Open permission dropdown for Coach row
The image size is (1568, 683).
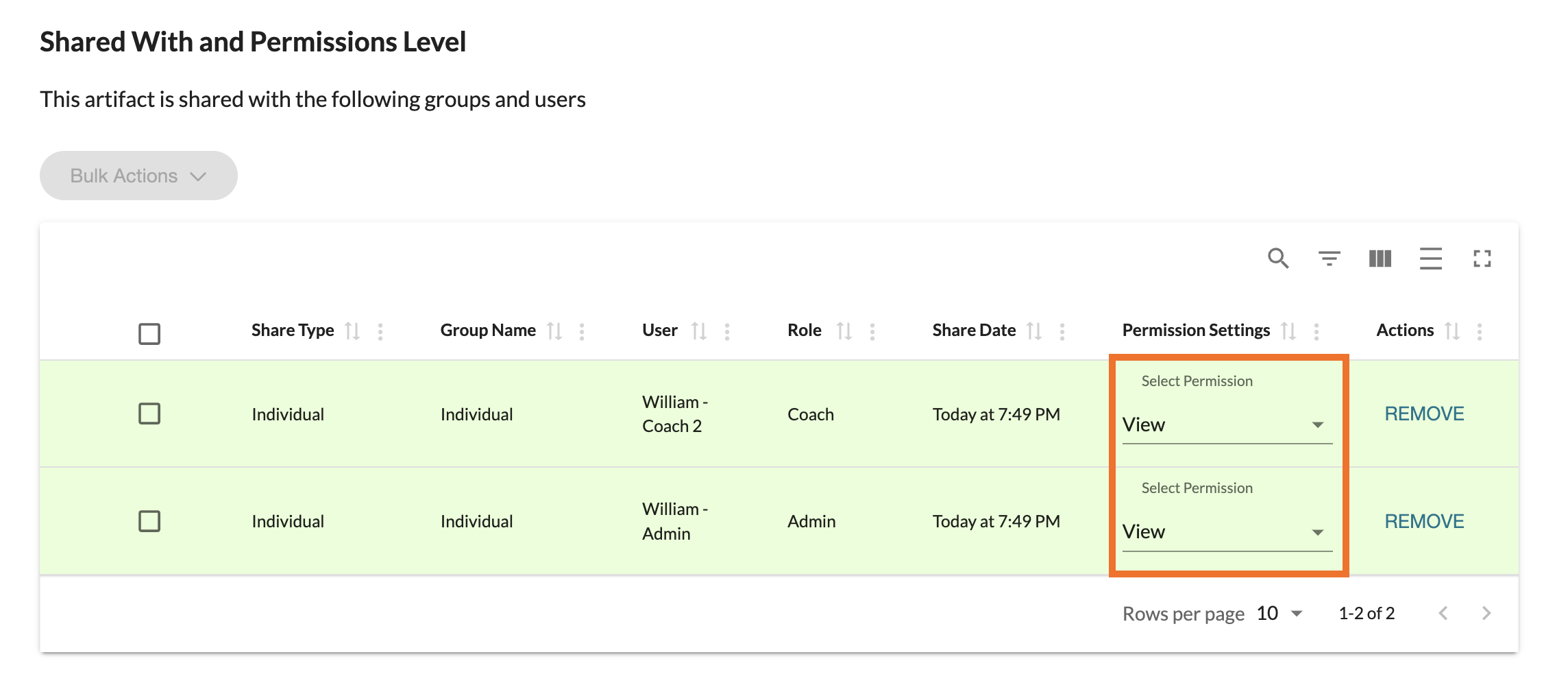1227,425
